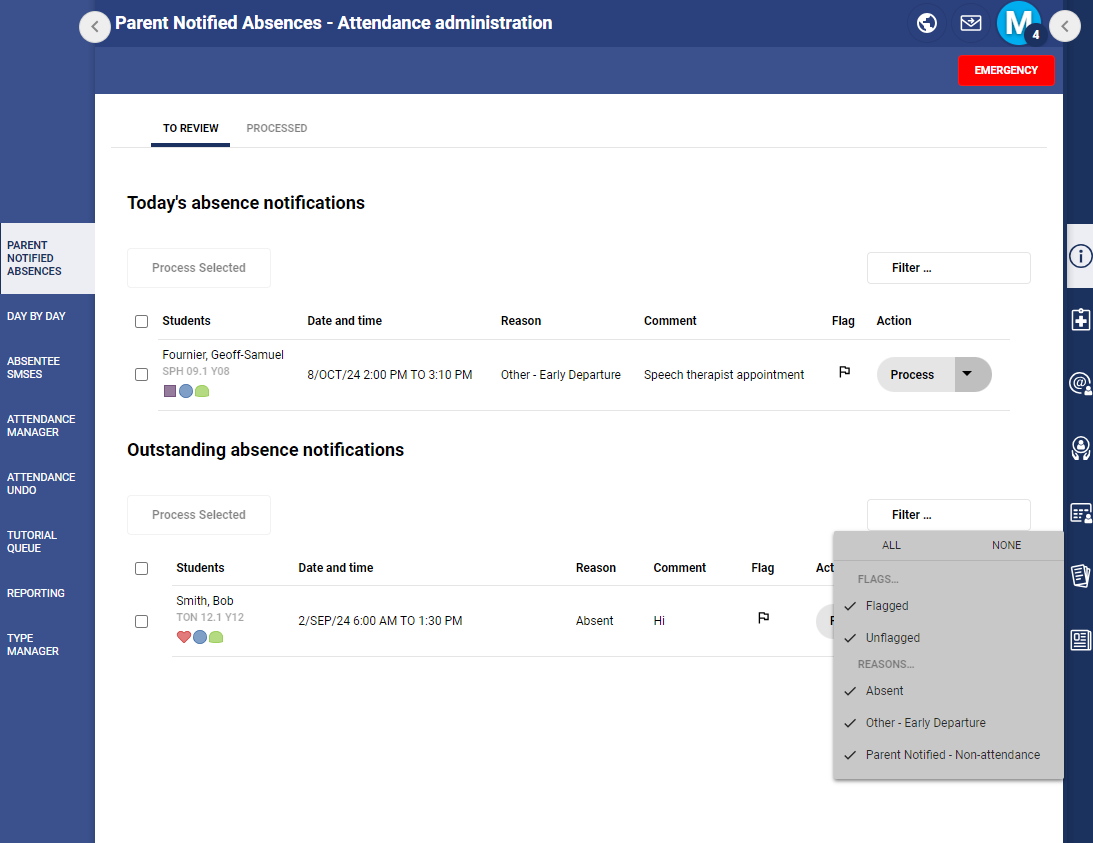The image size is (1093, 843).
Task: Open the info panel in the right sidebar
Action: point(1080,256)
